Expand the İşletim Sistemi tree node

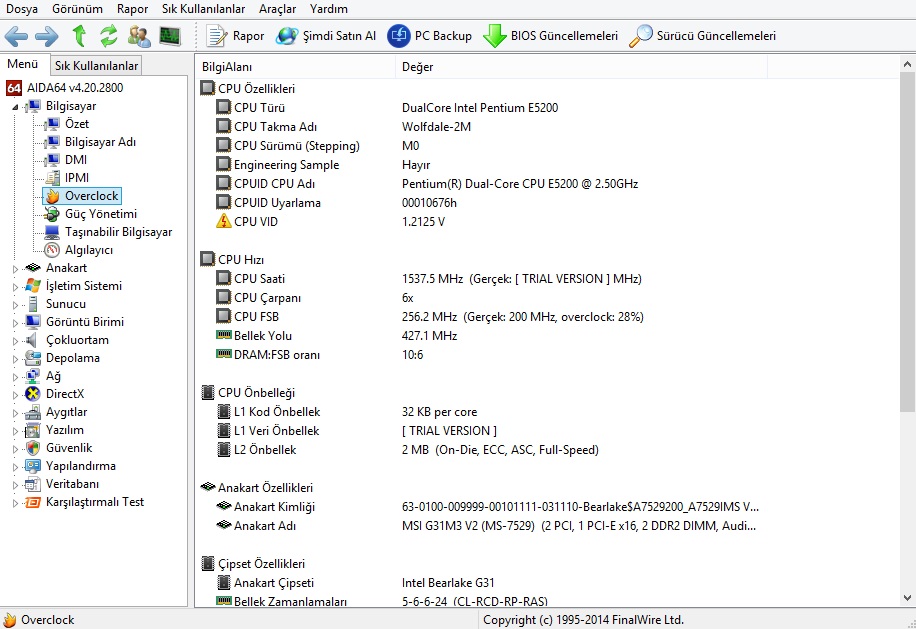tap(15, 287)
